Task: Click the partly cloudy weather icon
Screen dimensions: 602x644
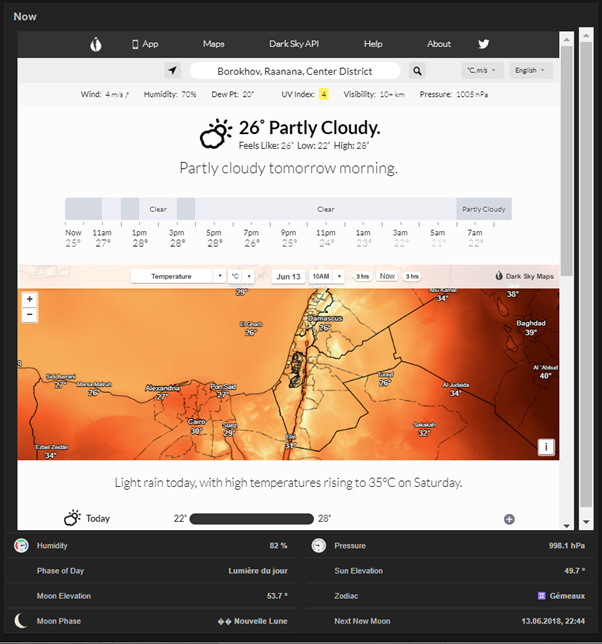Action: click(x=215, y=133)
